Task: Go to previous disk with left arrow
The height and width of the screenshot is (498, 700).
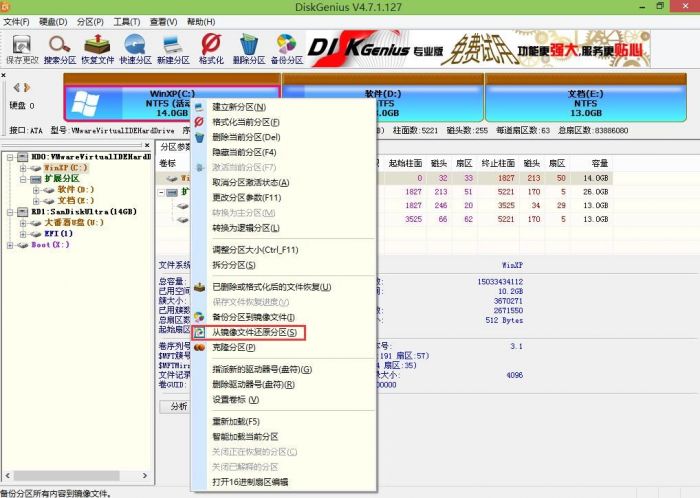Action: pyautogui.click(x=17, y=87)
